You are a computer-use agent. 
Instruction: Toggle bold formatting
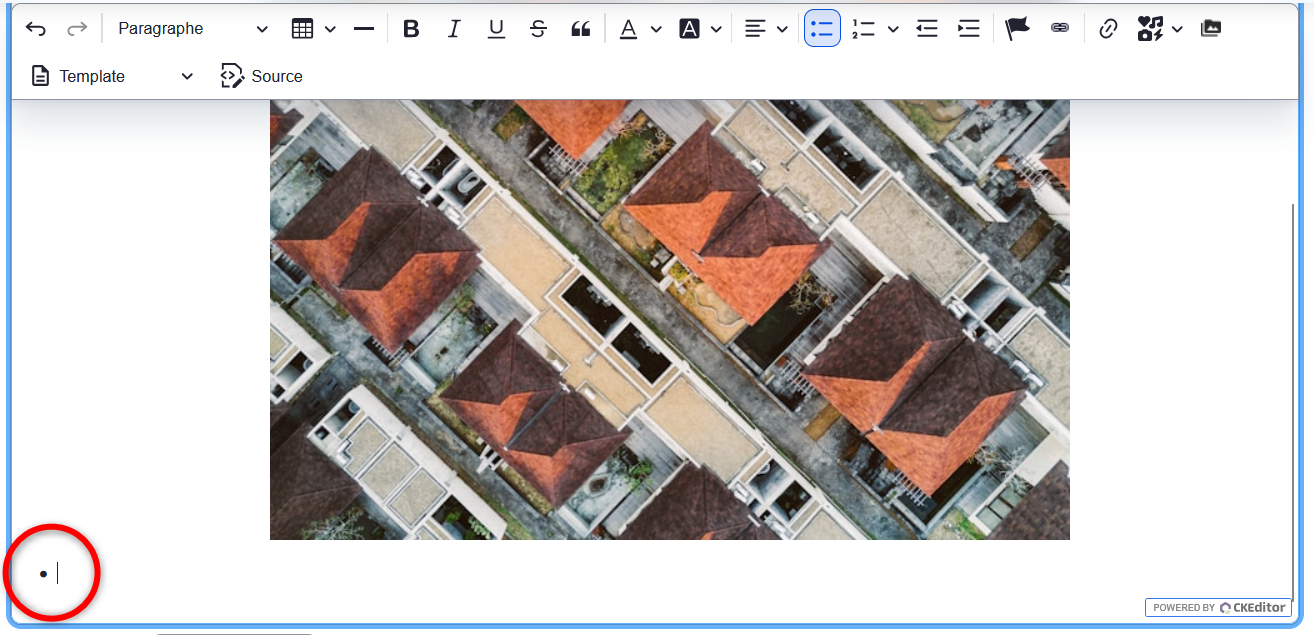point(411,29)
